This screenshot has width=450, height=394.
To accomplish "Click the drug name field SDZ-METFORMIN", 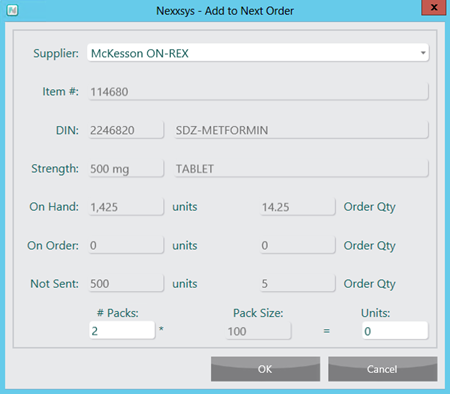I will [x=301, y=130].
